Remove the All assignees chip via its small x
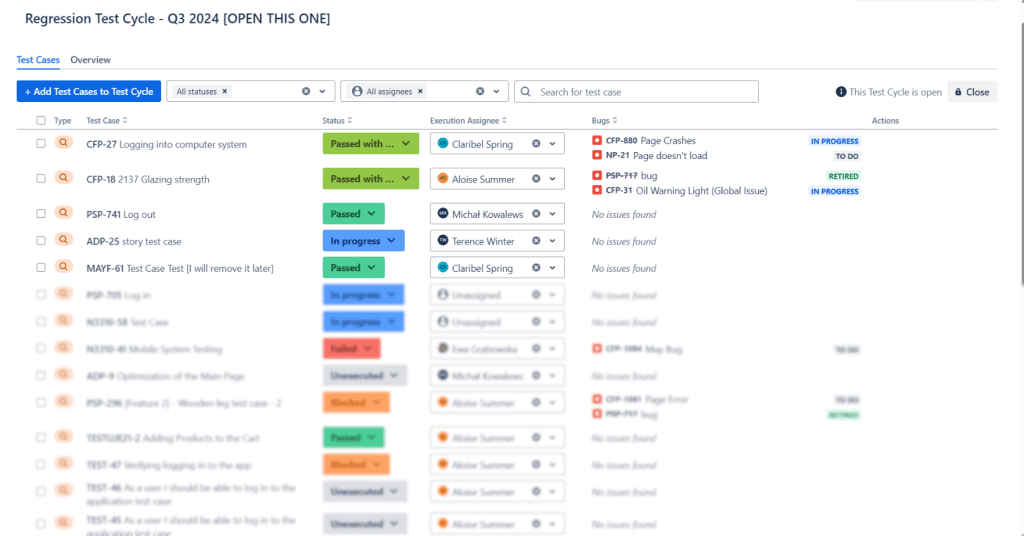 421,91
